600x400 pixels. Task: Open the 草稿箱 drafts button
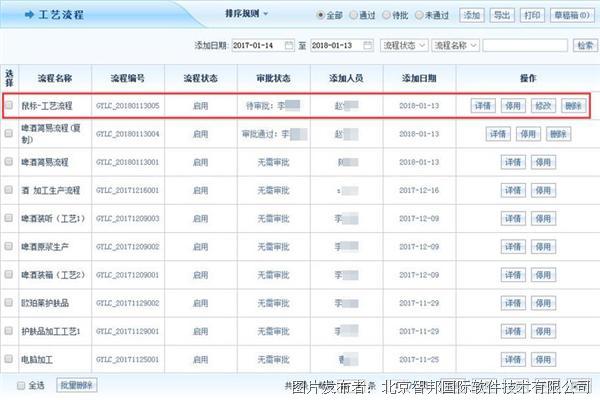[572, 15]
